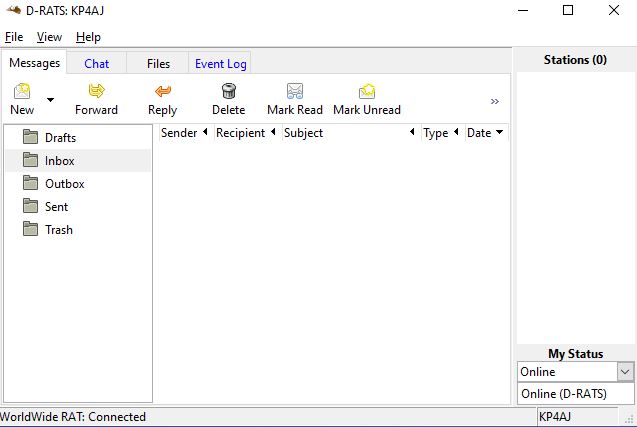Select the Inbox folder icon

coord(30,160)
